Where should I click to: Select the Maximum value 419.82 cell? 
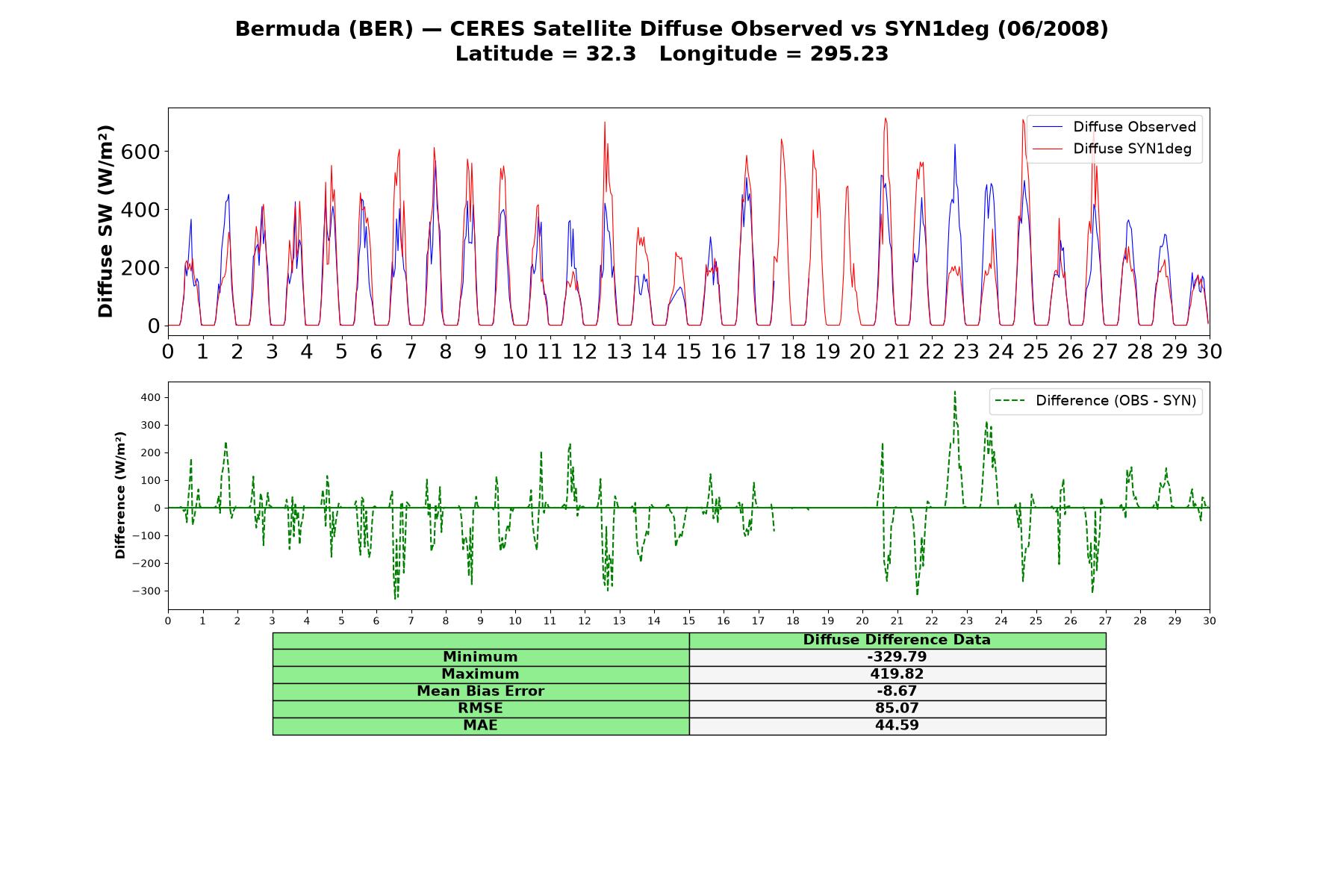897,674
